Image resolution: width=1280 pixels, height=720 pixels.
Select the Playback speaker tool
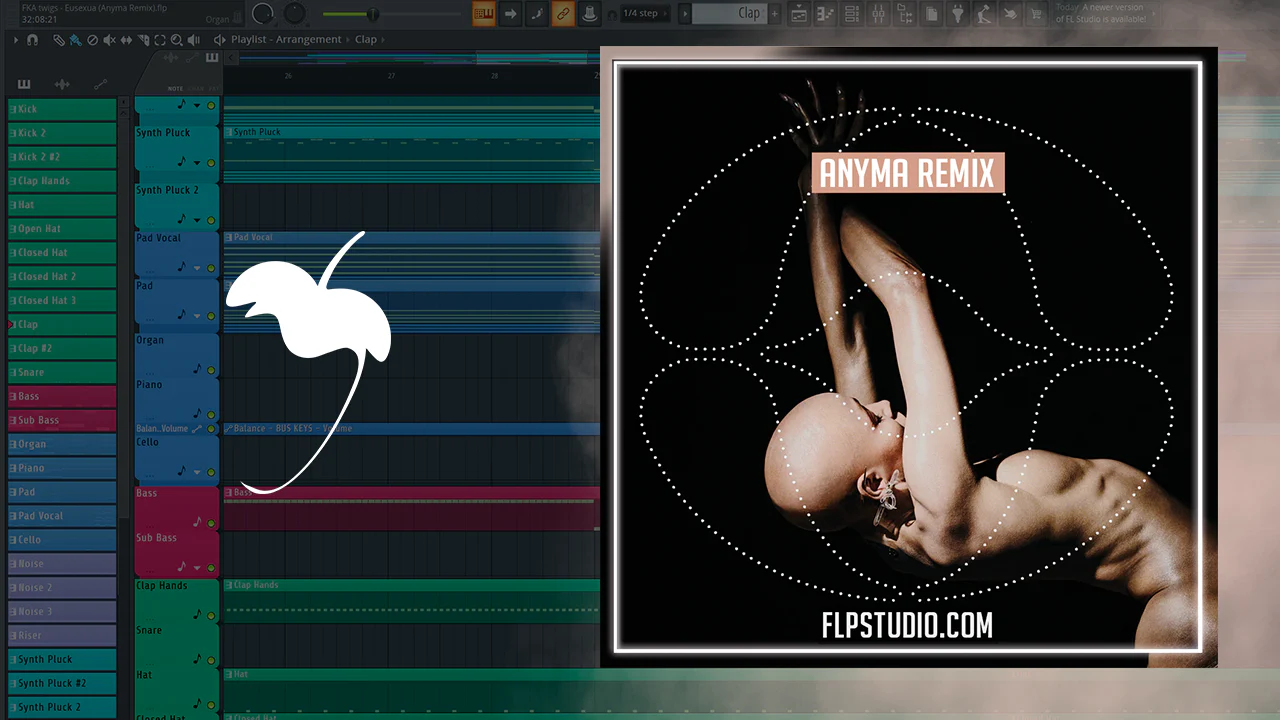(x=194, y=40)
